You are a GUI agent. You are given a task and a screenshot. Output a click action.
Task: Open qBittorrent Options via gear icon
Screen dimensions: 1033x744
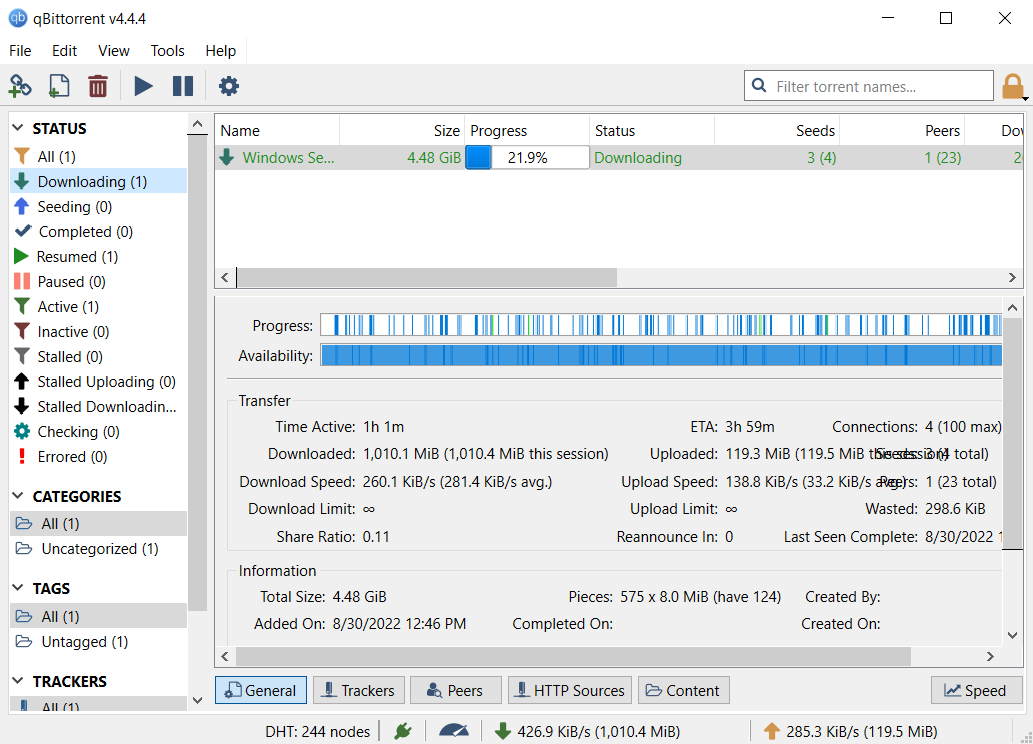coord(228,86)
